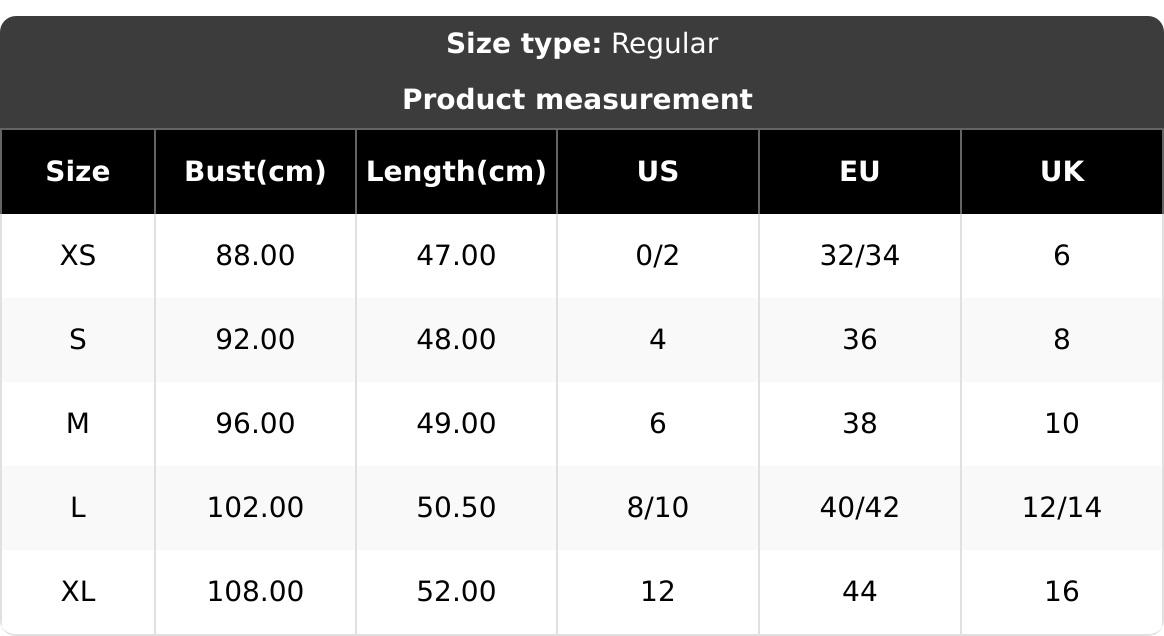Select the EU column header

pos(859,172)
